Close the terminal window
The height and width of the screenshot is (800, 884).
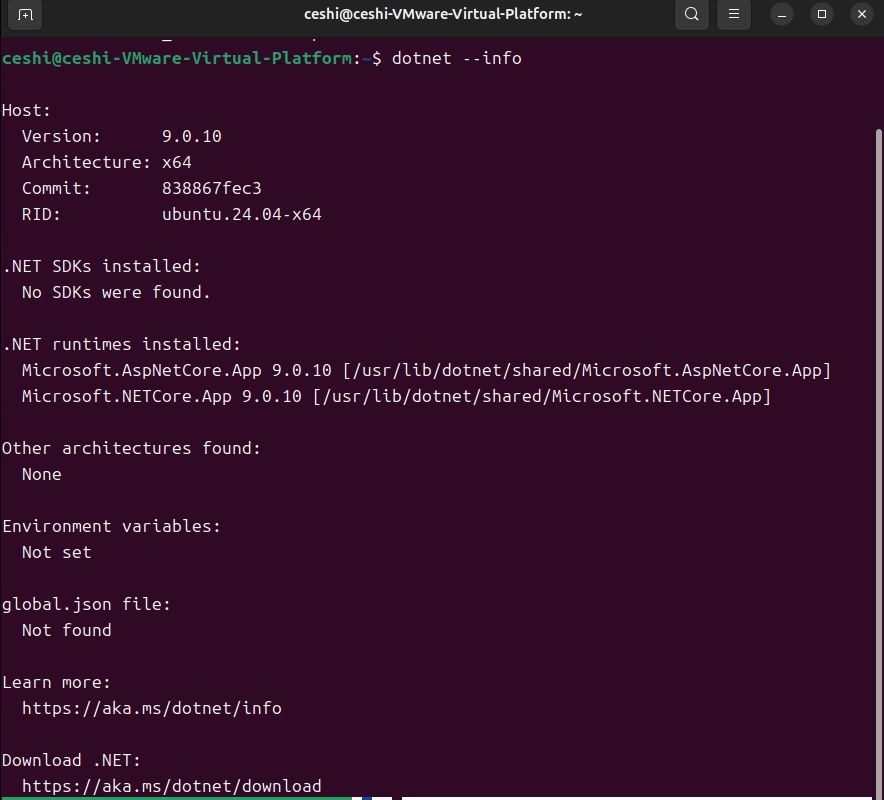[x=862, y=15]
